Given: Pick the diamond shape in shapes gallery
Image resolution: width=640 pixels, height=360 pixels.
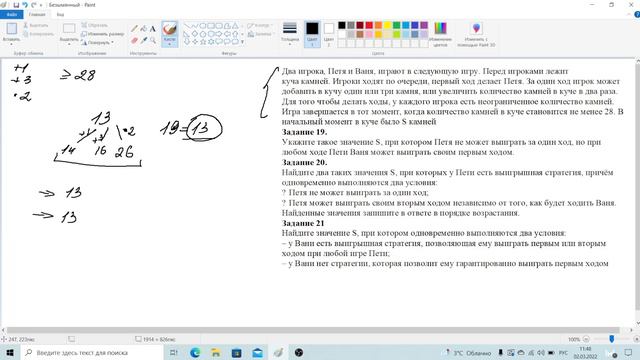Looking at the screenshot, I should tap(195, 34).
